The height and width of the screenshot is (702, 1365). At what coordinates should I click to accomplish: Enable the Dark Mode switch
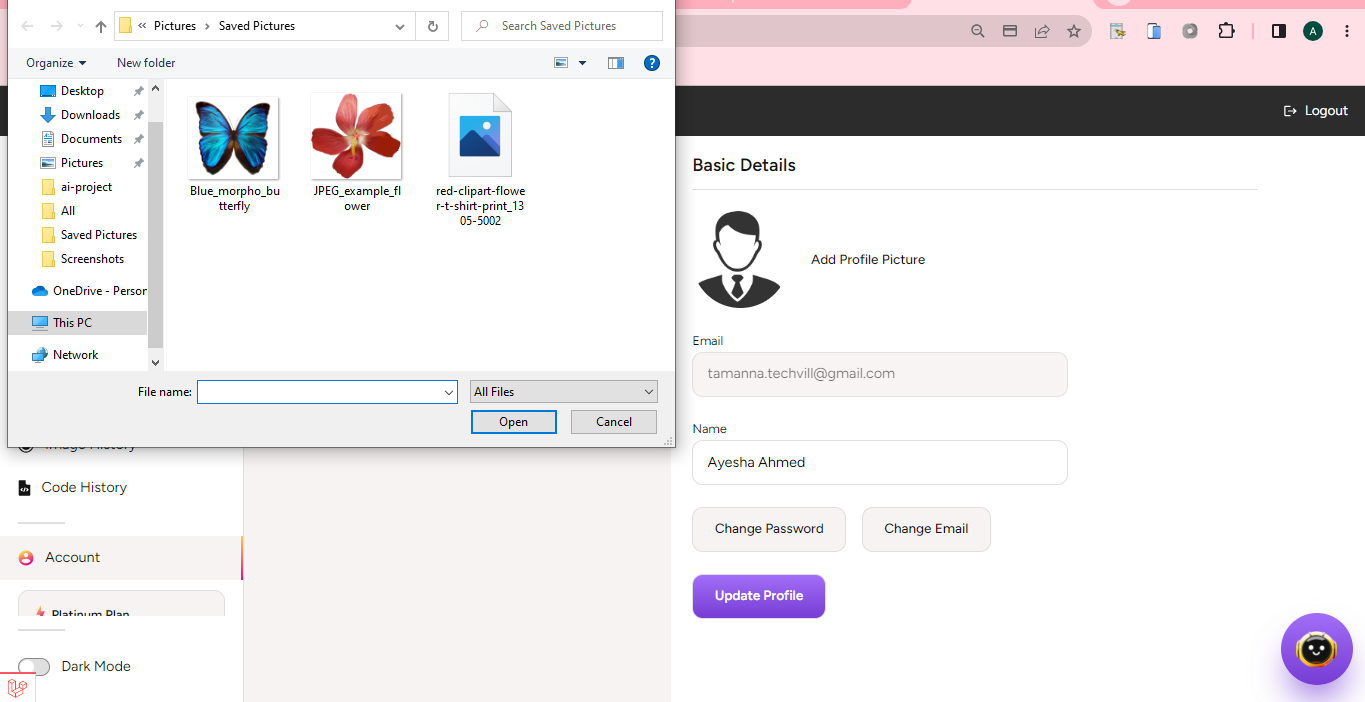pos(34,667)
